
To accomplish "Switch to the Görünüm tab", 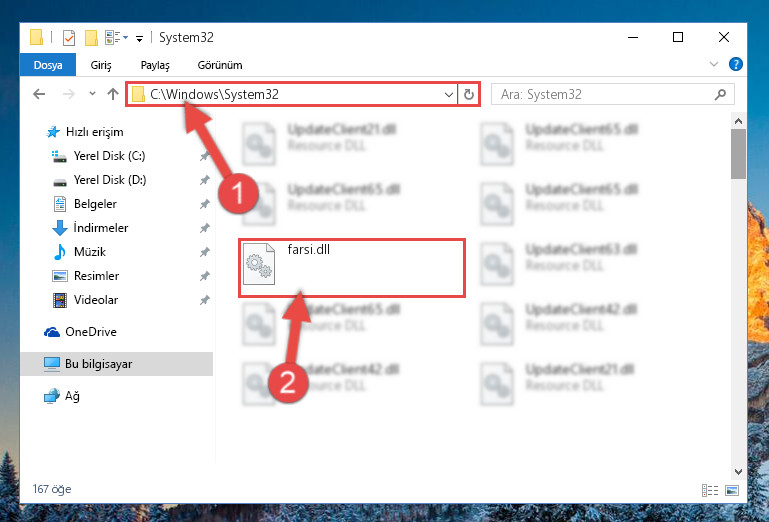I will pos(220,65).
